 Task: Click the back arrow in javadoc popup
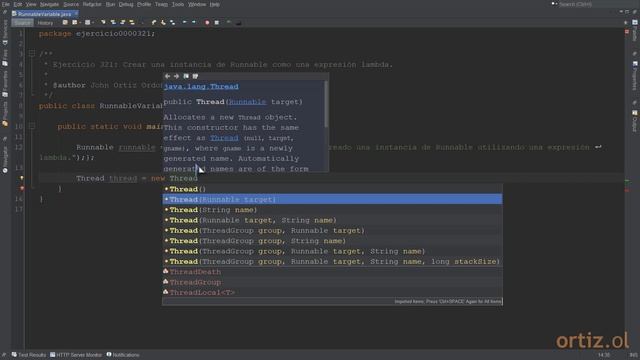(167, 76)
